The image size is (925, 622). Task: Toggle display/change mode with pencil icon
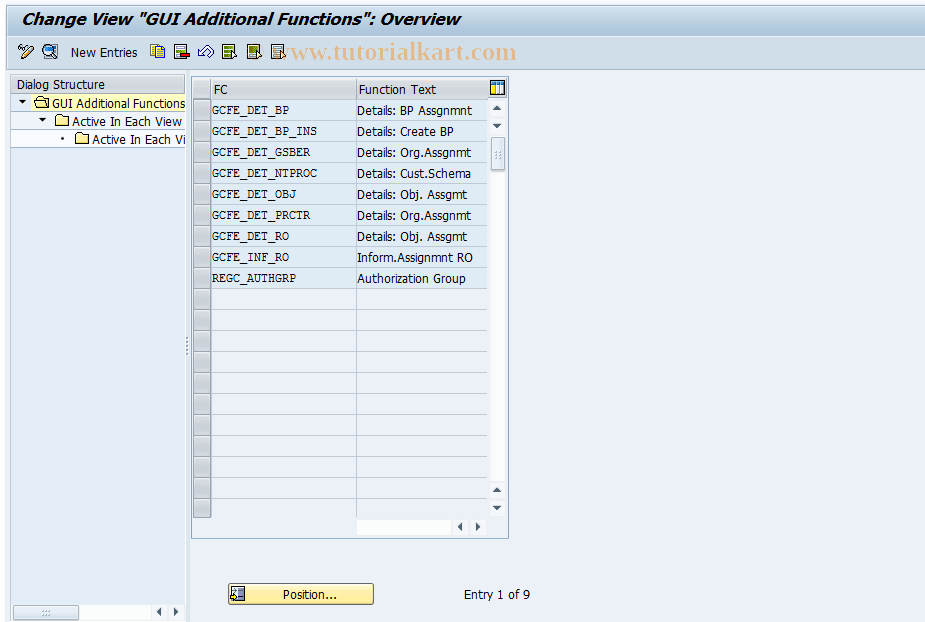click(24, 51)
